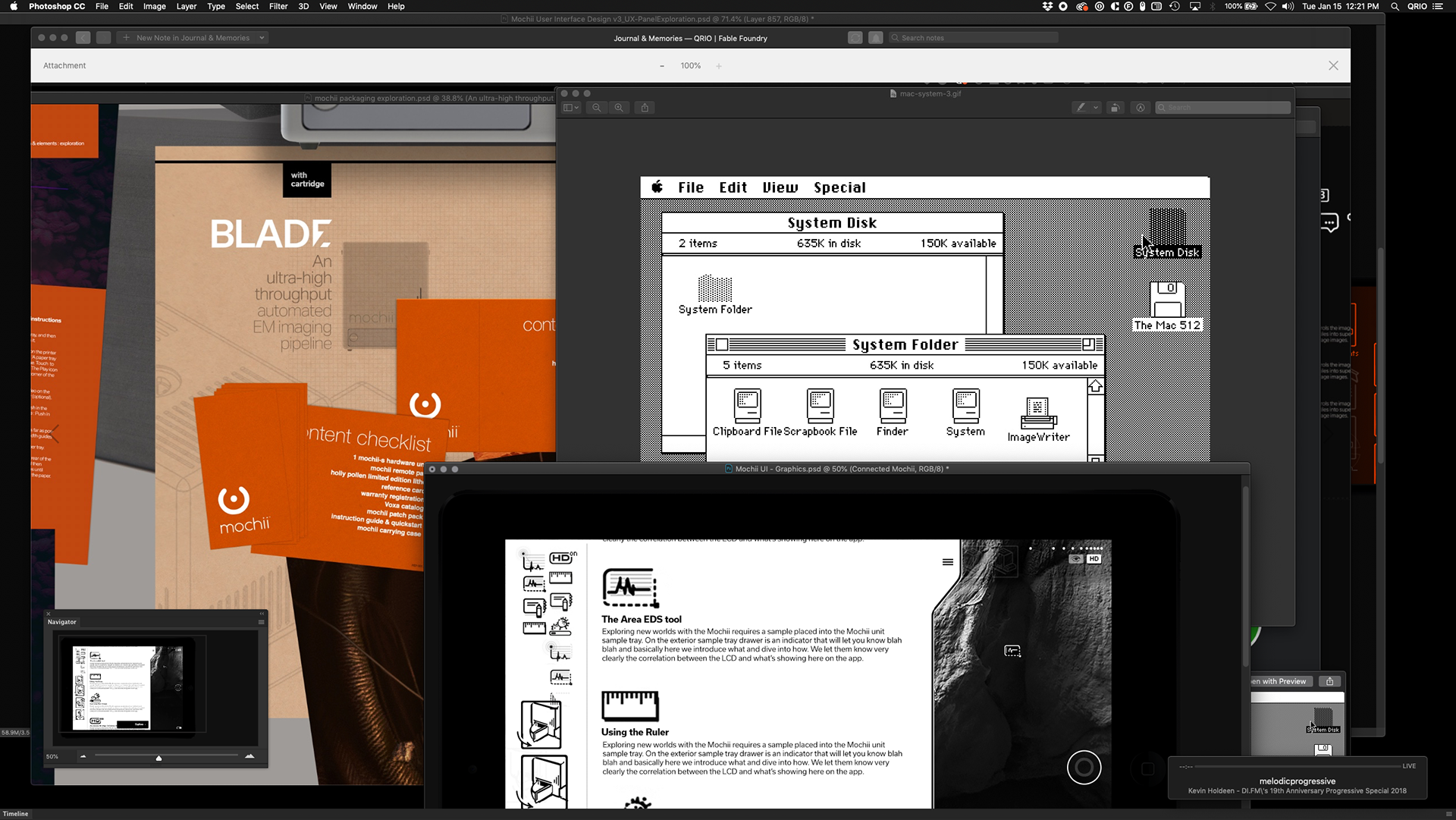
Task: Open the Layer menu in menu bar
Action: [186, 6]
